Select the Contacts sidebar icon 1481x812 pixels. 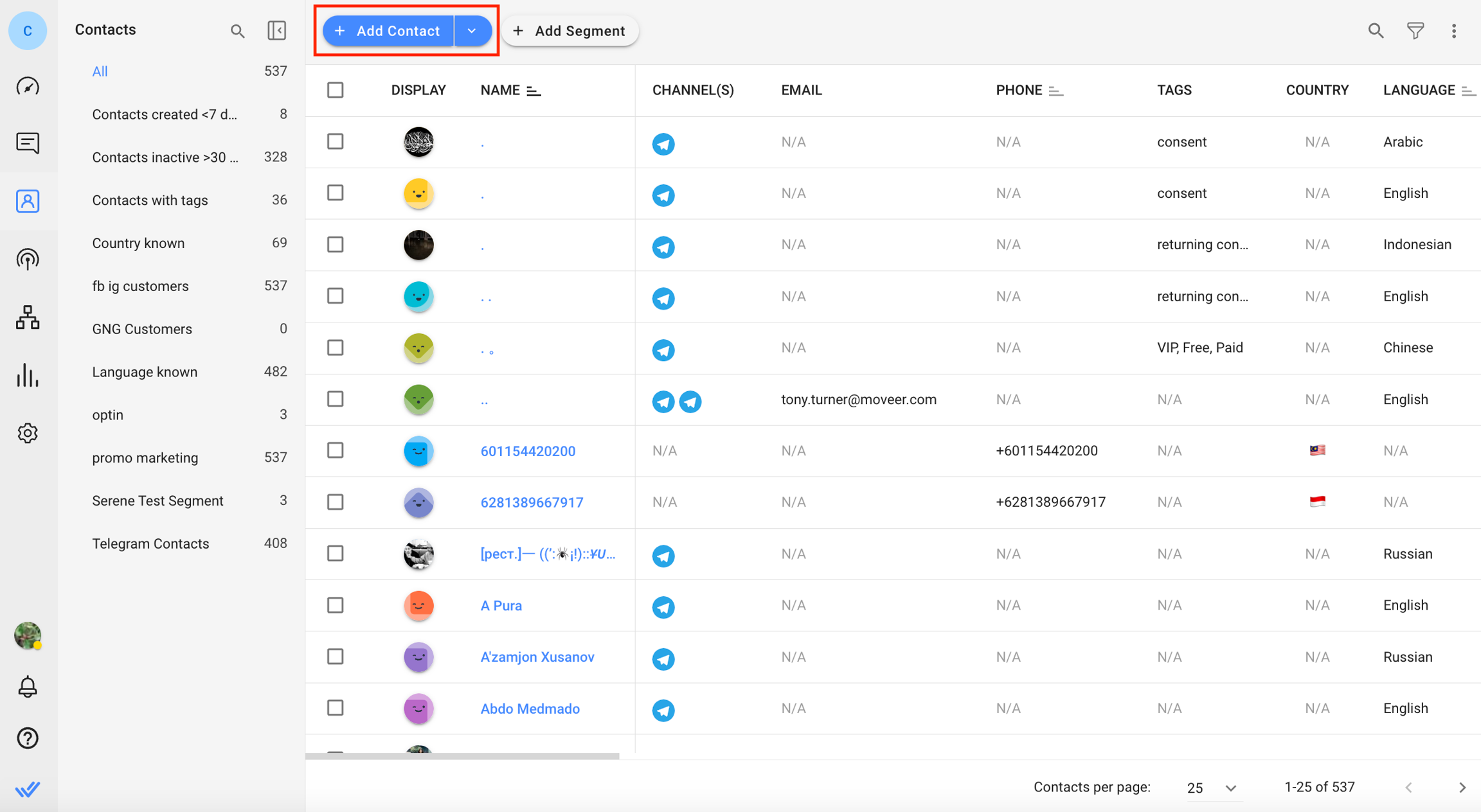coord(28,201)
